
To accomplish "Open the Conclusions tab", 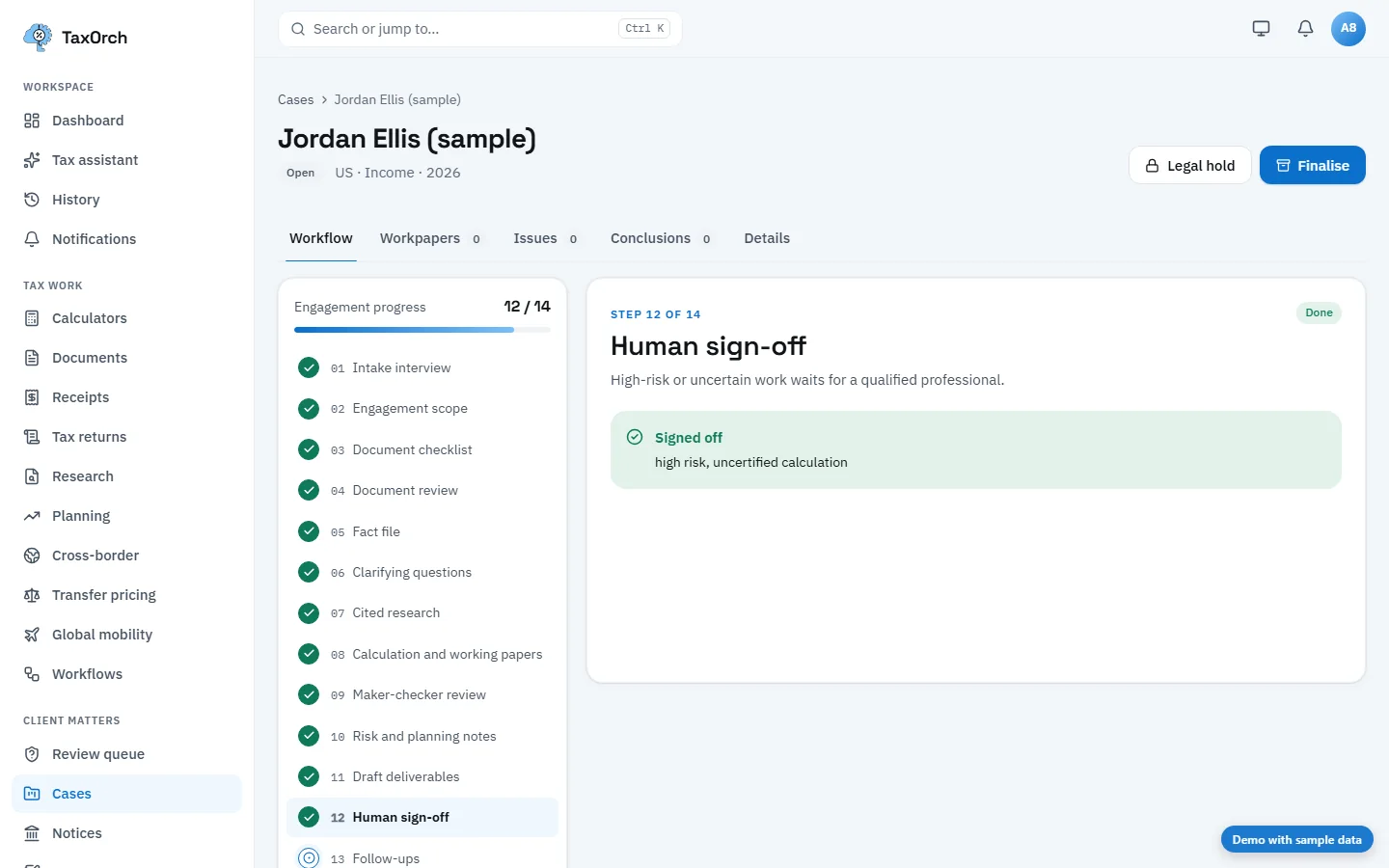I will [661, 238].
